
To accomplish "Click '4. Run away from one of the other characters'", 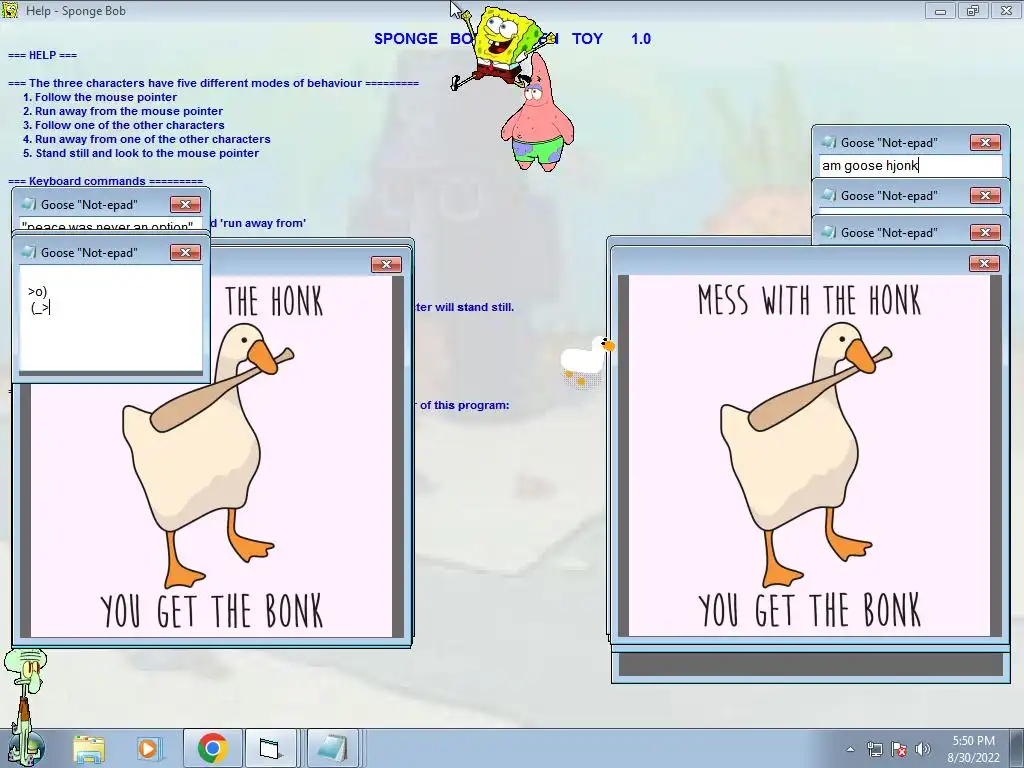I will point(146,139).
